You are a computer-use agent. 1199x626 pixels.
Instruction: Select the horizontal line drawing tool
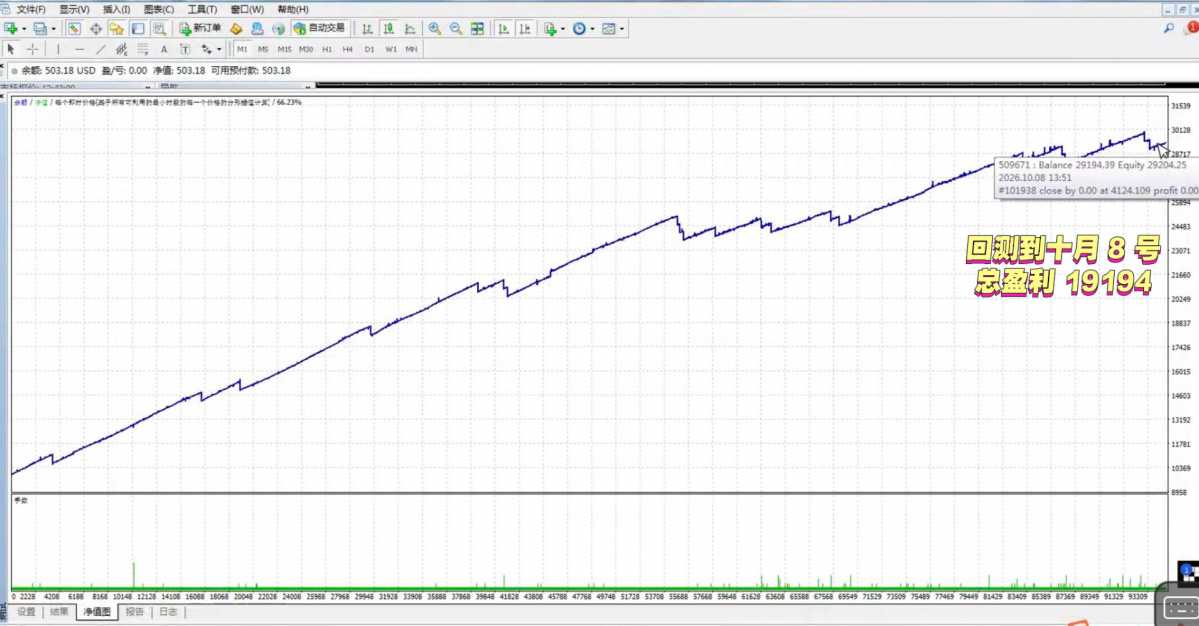79,49
